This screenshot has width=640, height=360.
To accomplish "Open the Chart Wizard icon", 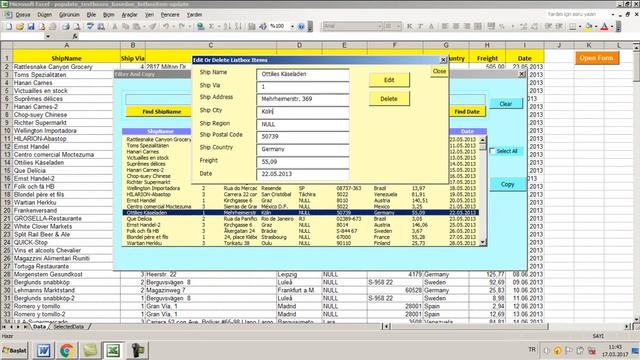I will point(252,27).
